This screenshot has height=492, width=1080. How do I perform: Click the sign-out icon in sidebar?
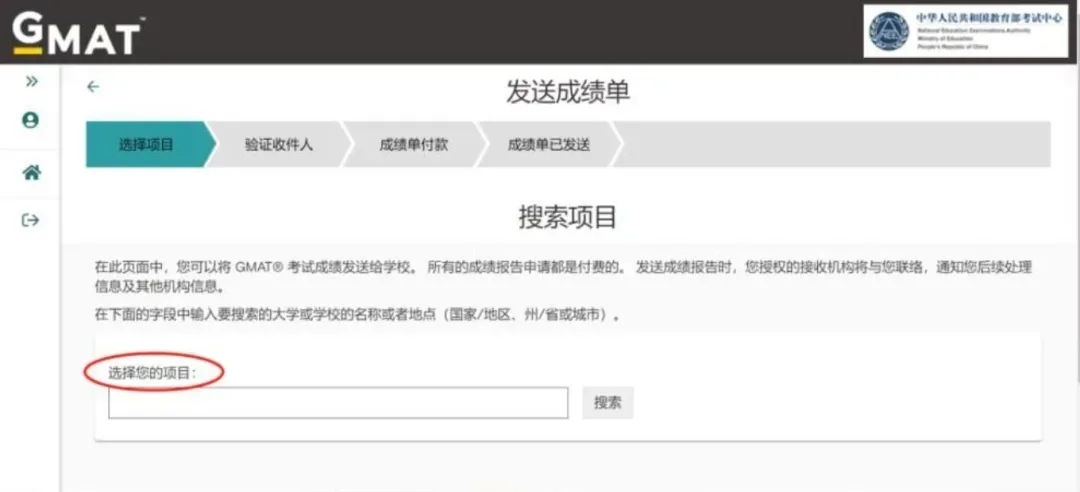30,221
